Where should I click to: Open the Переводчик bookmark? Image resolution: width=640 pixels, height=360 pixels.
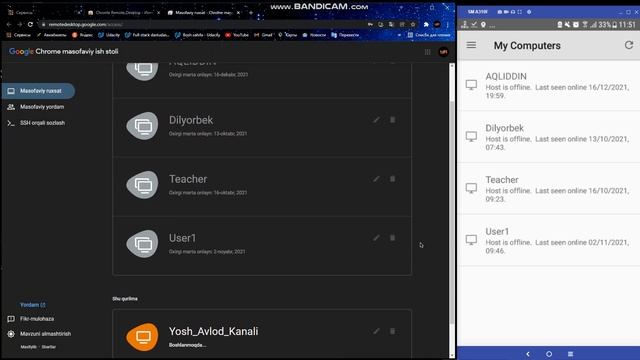tap(345, 35)
